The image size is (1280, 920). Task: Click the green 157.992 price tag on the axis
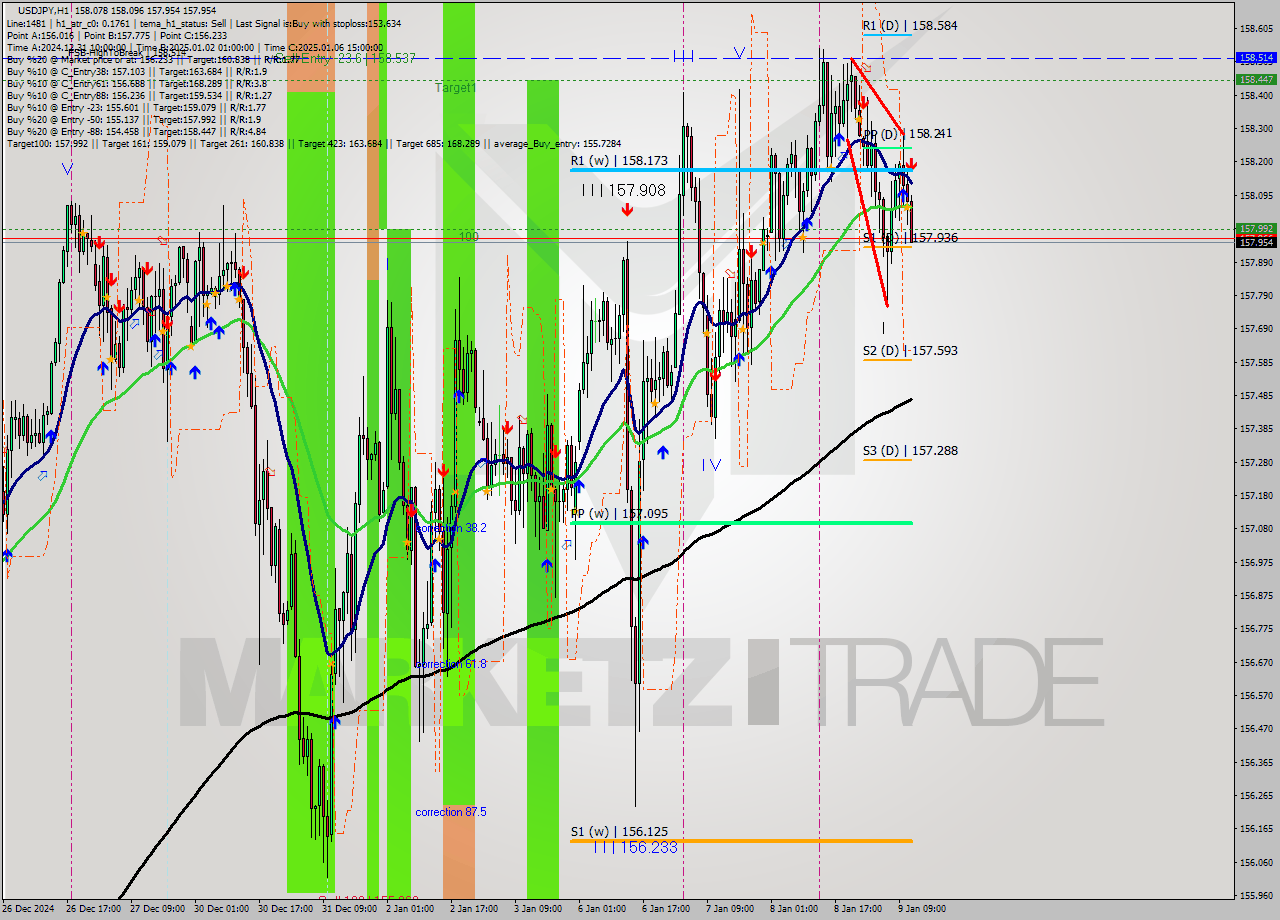coord(1256,228)
